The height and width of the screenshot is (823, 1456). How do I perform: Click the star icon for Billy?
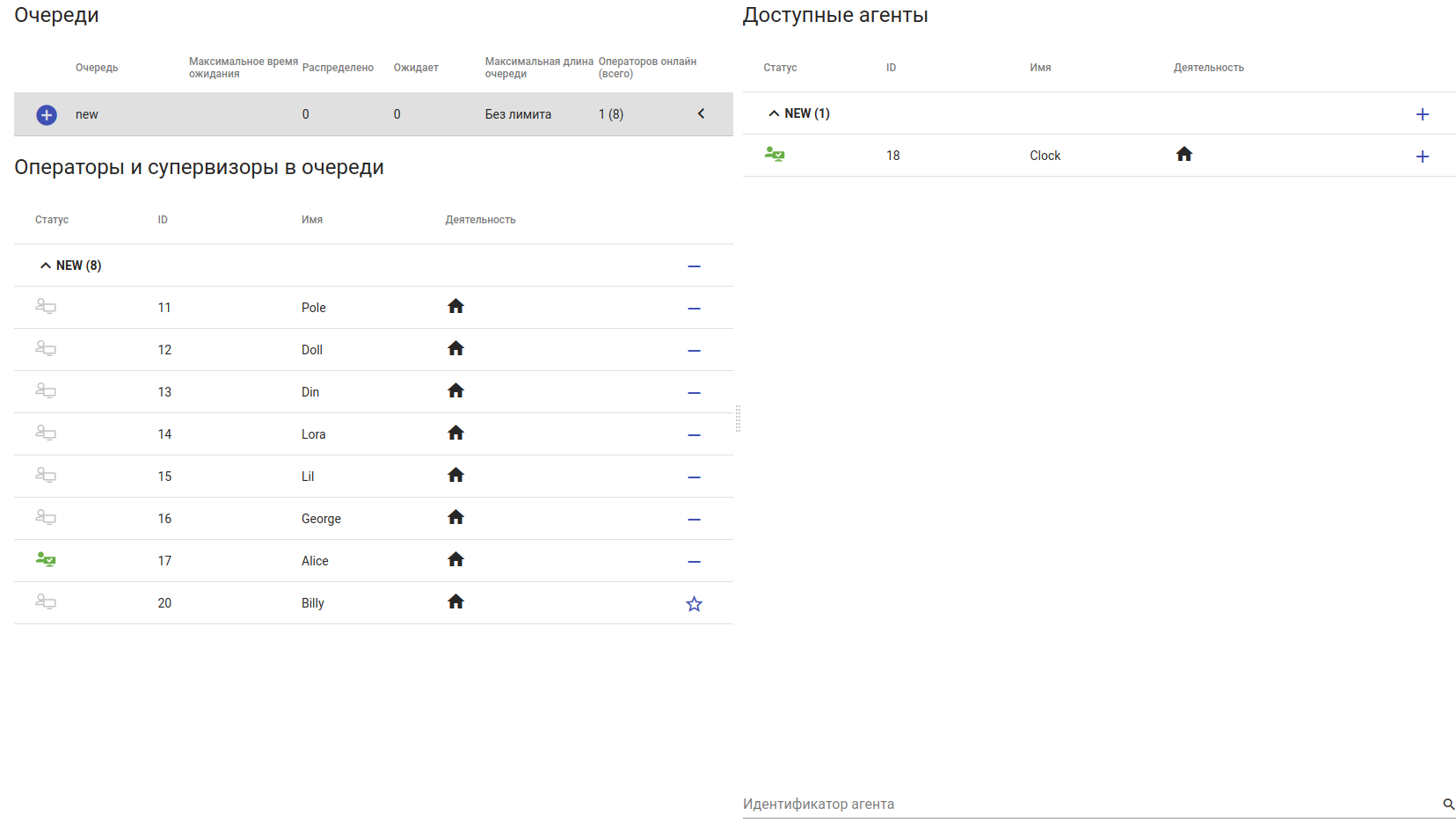[694, 604]
